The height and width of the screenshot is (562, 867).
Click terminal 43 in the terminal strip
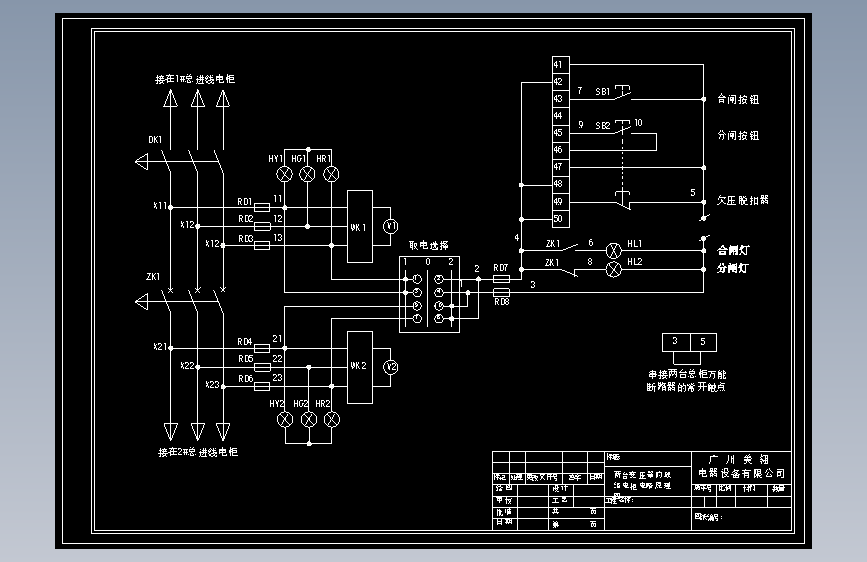(561, 99)
